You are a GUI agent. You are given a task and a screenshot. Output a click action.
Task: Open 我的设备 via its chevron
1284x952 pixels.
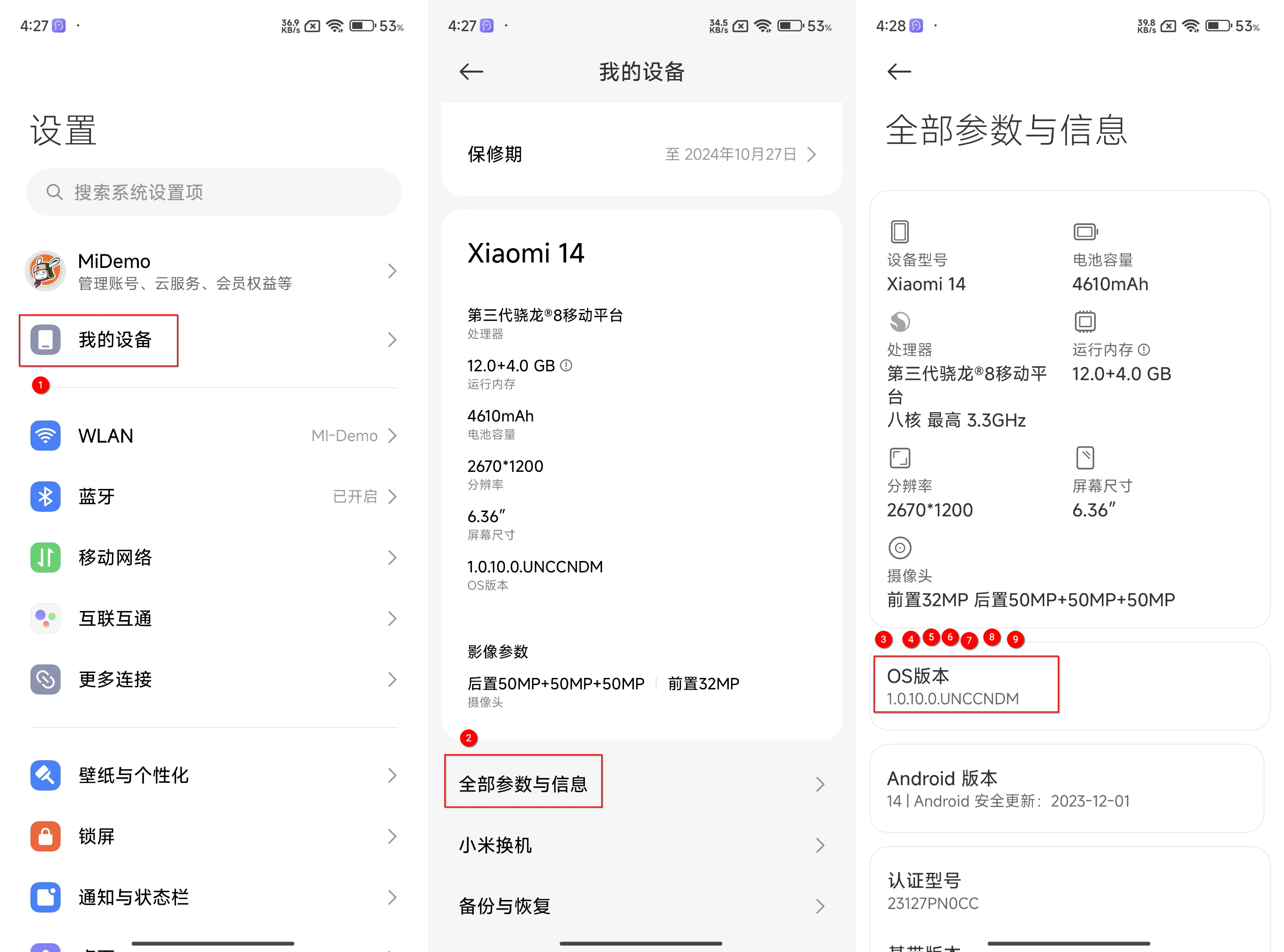point(393,339)
